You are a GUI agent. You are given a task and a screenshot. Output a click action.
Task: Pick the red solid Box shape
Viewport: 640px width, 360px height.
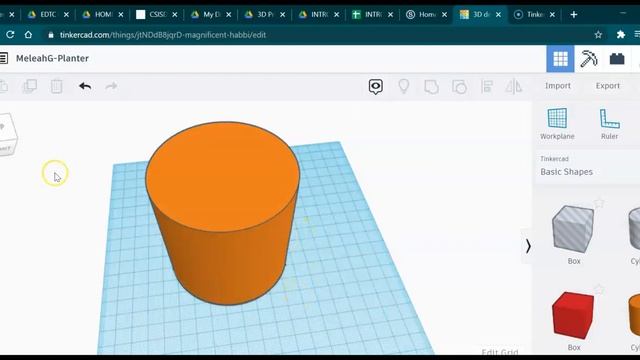pyautogui.click(x=573, y=316)
